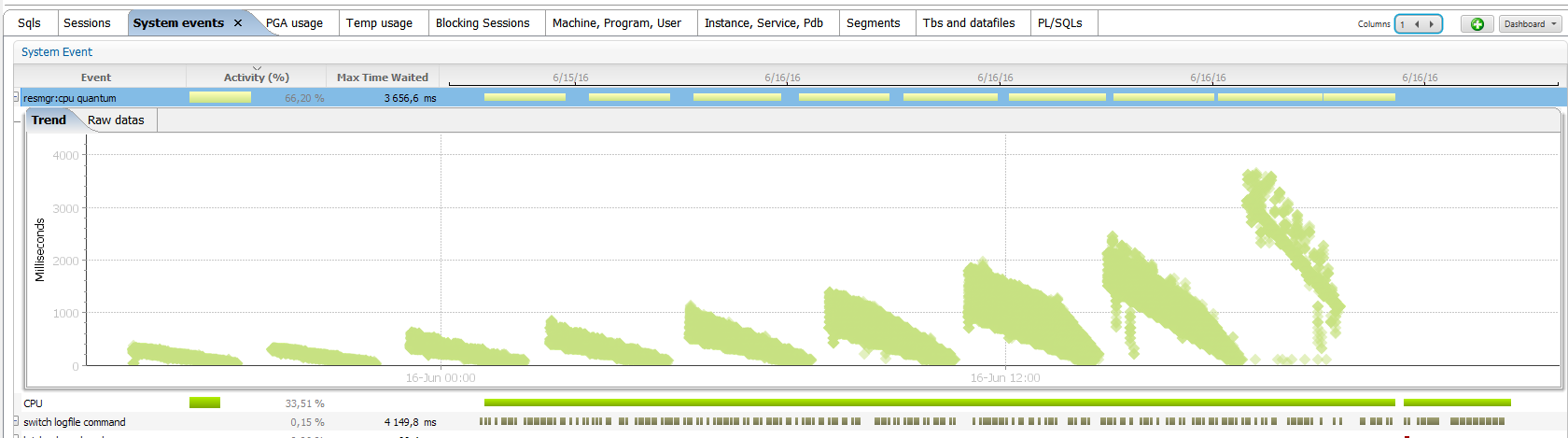The image size is (1568, 438).
Task: Open the Sqls tab
Action: pyautogui.click(x=29, y=23)
